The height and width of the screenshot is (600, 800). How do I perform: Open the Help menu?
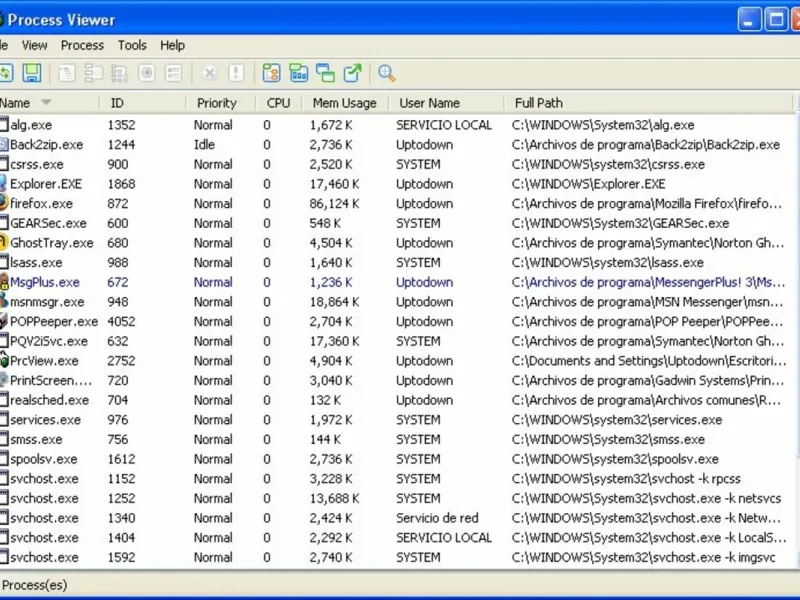click(172, 45)
